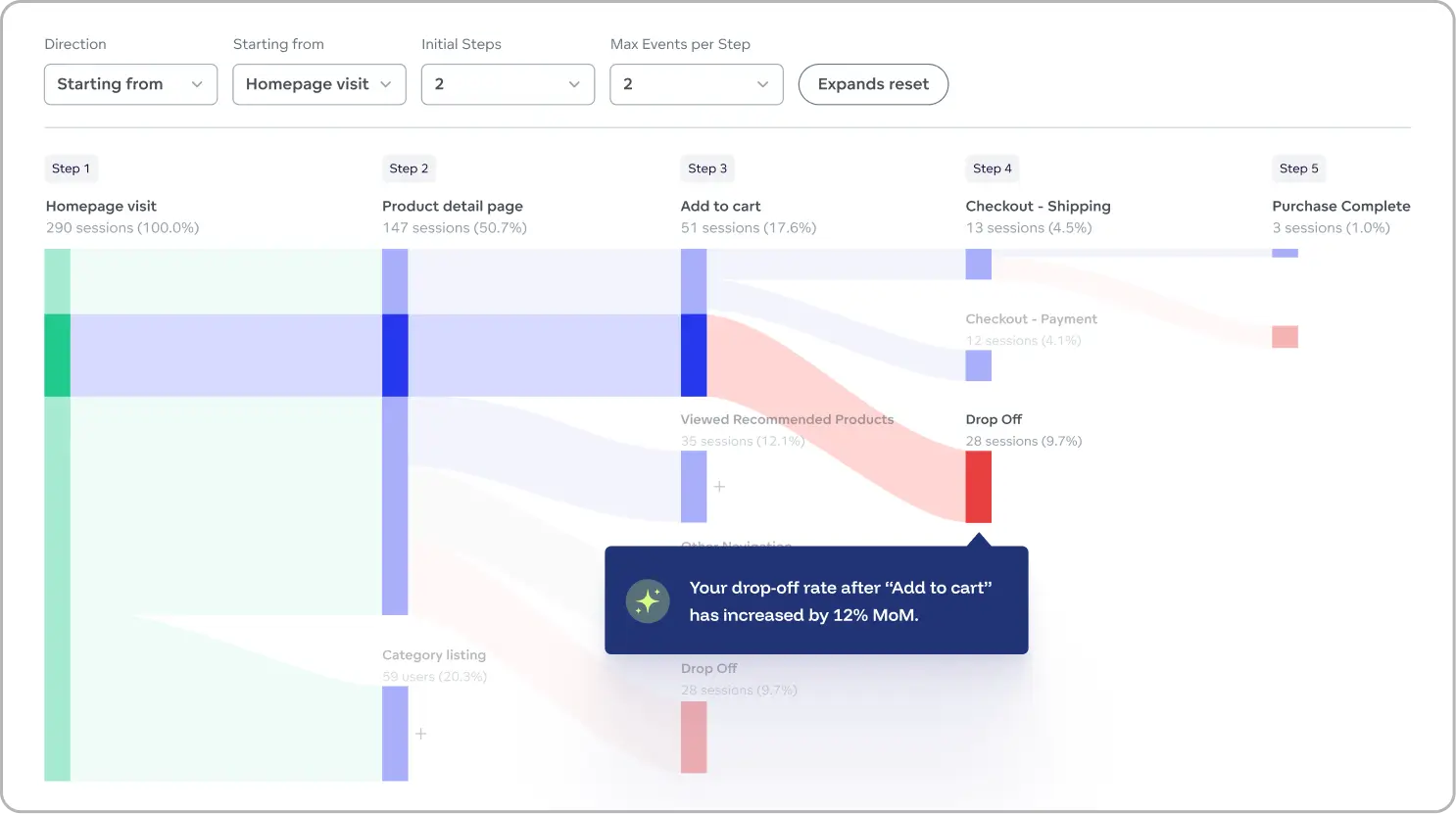
Task: Click the Step 5 label
Action: point(1298,168)
